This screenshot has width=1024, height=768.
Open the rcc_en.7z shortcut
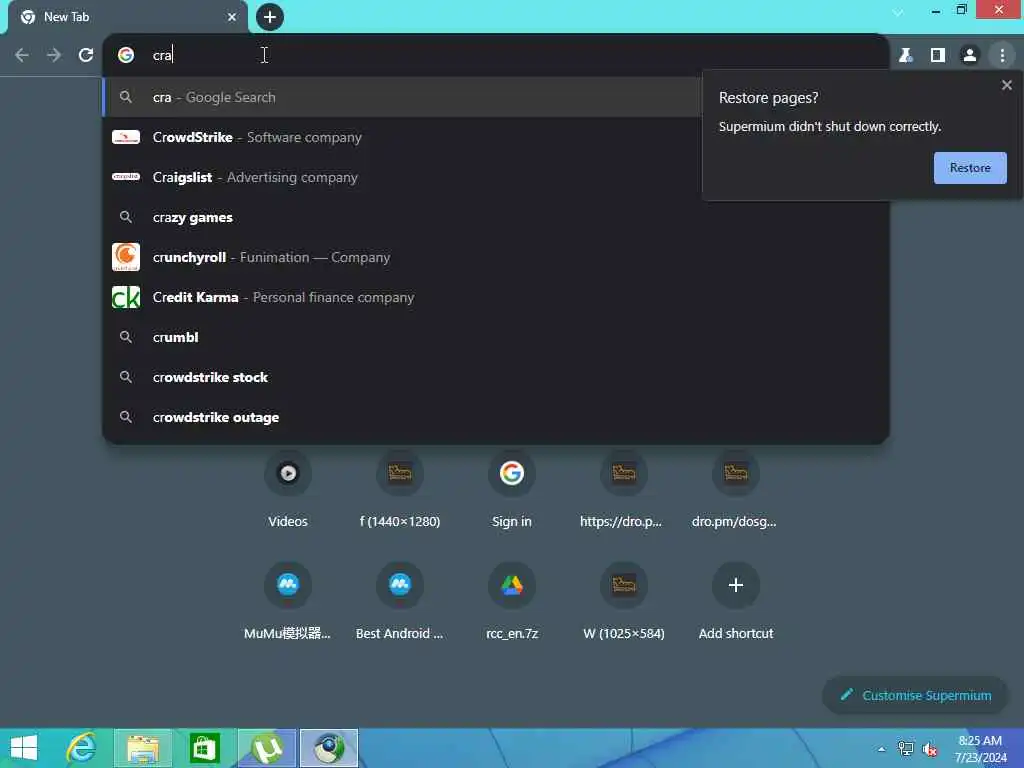[512, 601]
